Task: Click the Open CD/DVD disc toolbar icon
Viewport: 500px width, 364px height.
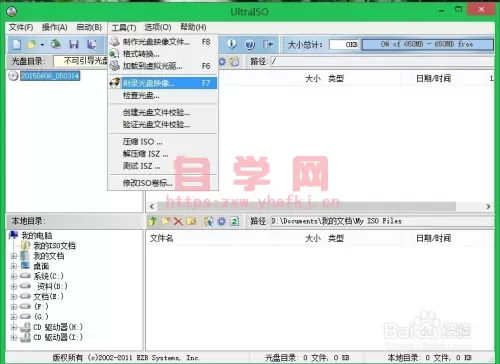Action: tap(56, 44)
